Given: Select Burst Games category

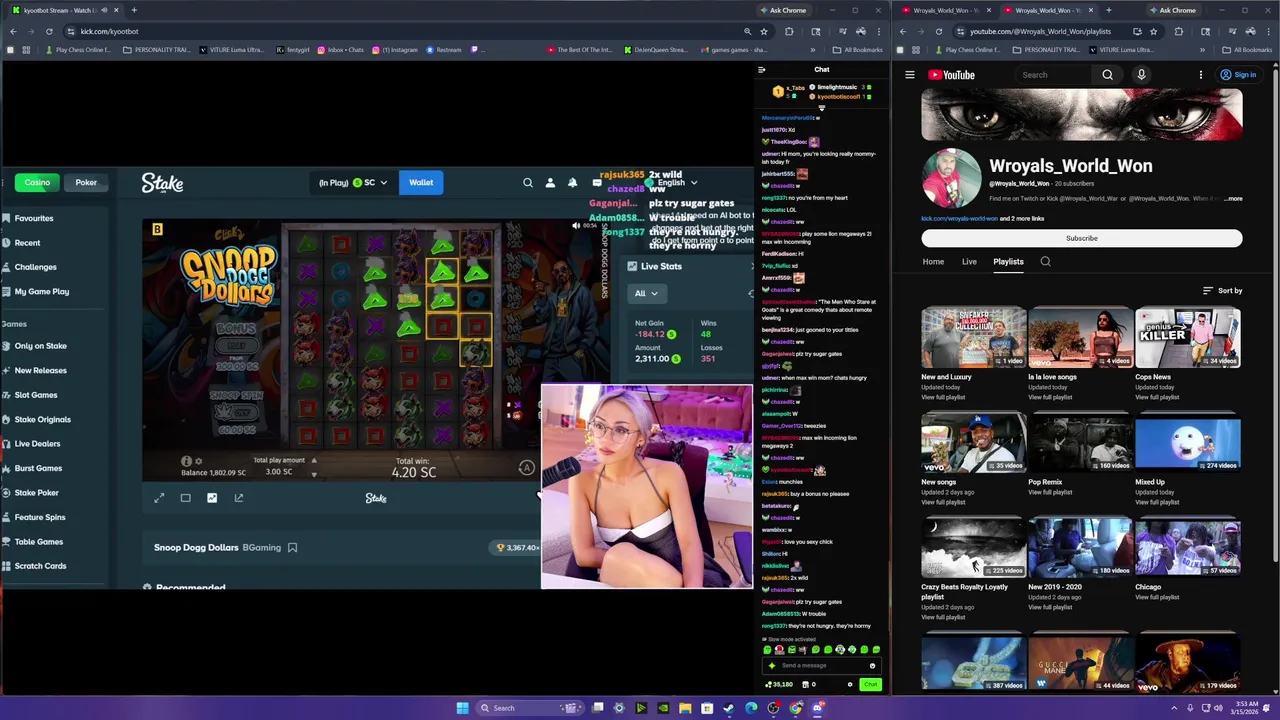Looking at the screenshot, I should point(38,468).
